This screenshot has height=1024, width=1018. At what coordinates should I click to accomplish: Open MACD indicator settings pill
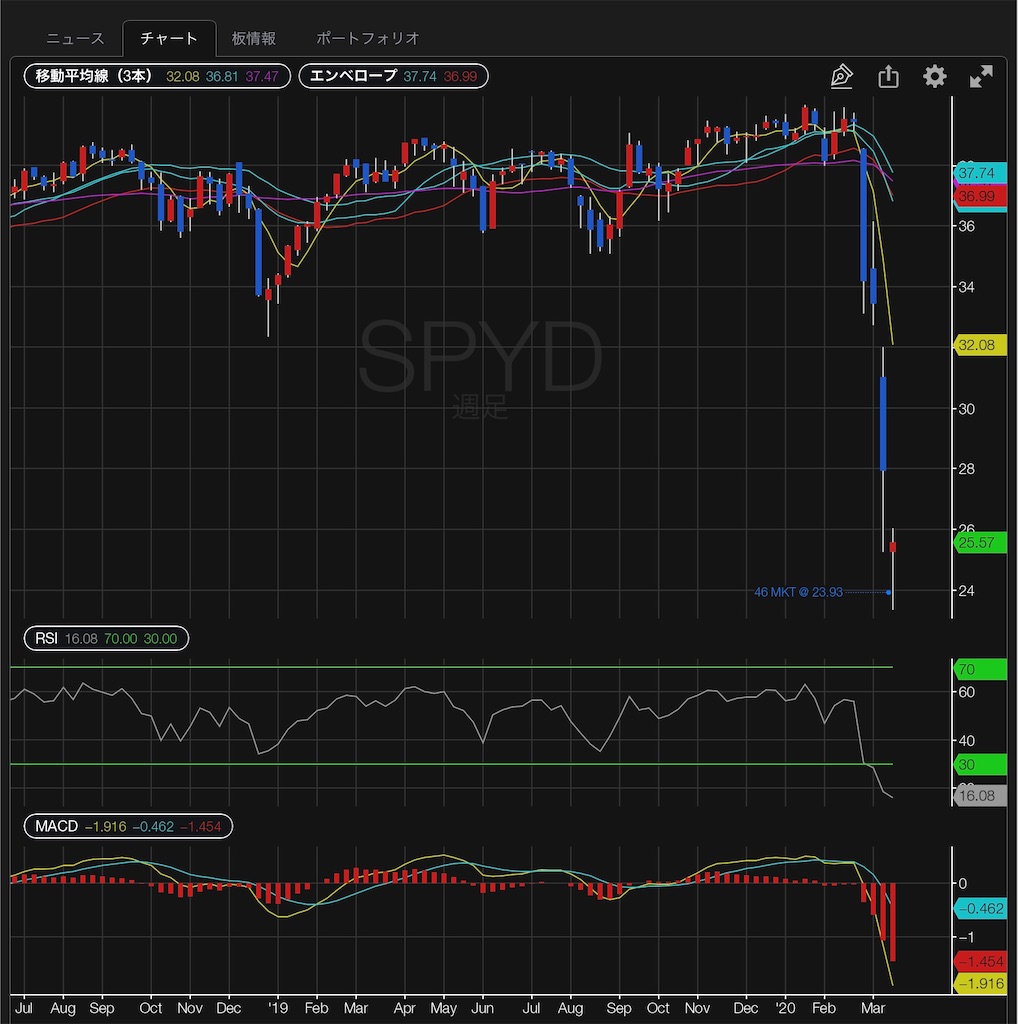pos(128,826)
